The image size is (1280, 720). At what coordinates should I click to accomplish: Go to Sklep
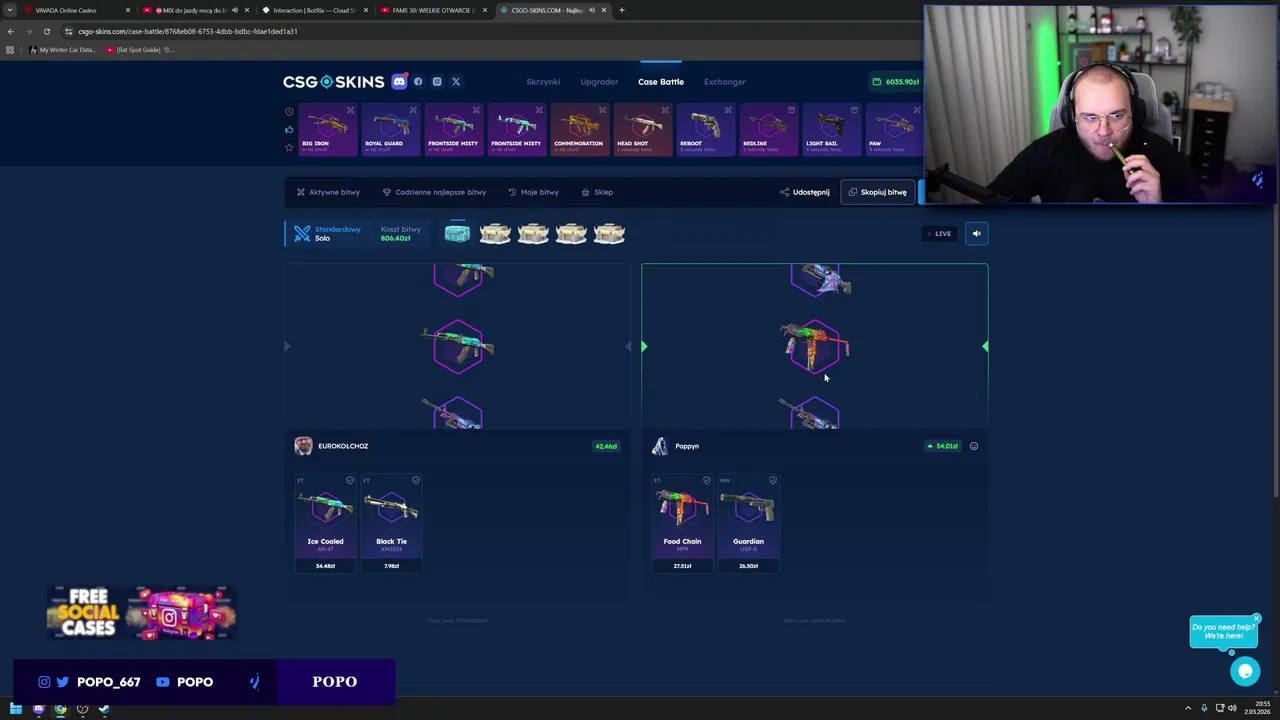597,192
